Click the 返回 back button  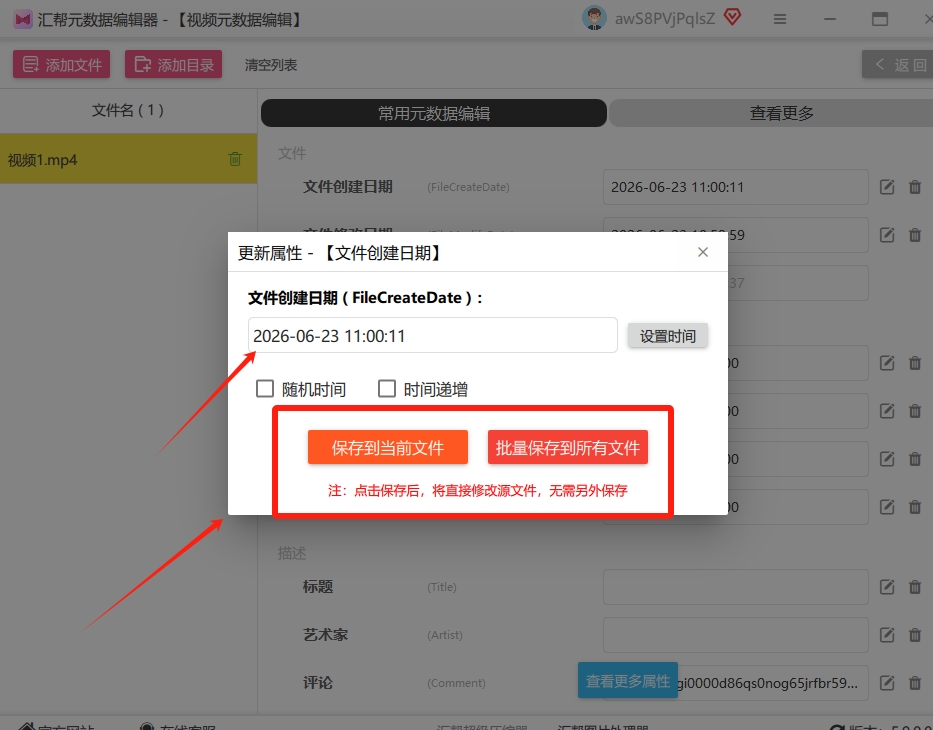[900, 64]
